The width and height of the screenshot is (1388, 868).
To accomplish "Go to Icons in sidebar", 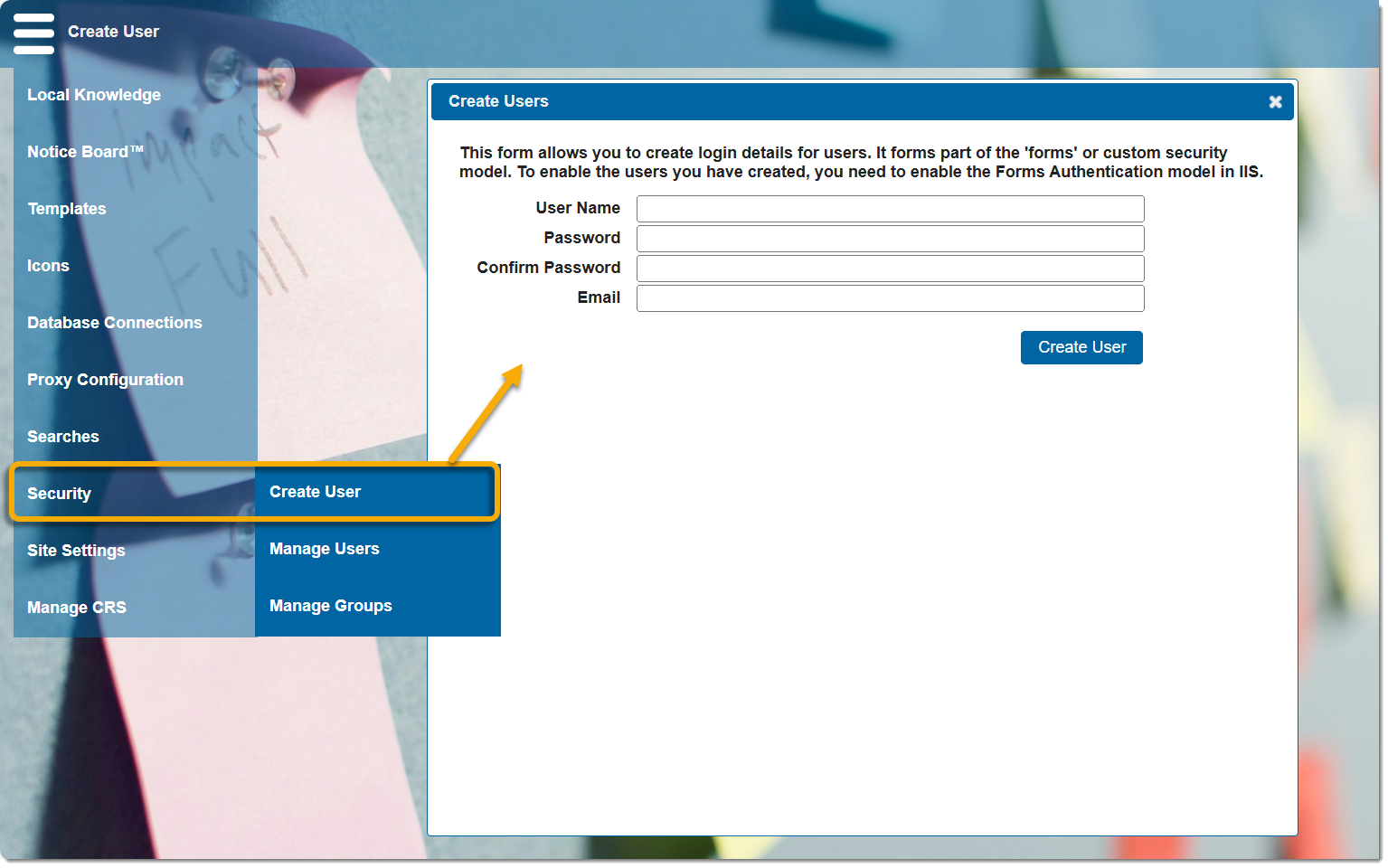I will pos(48,266).
